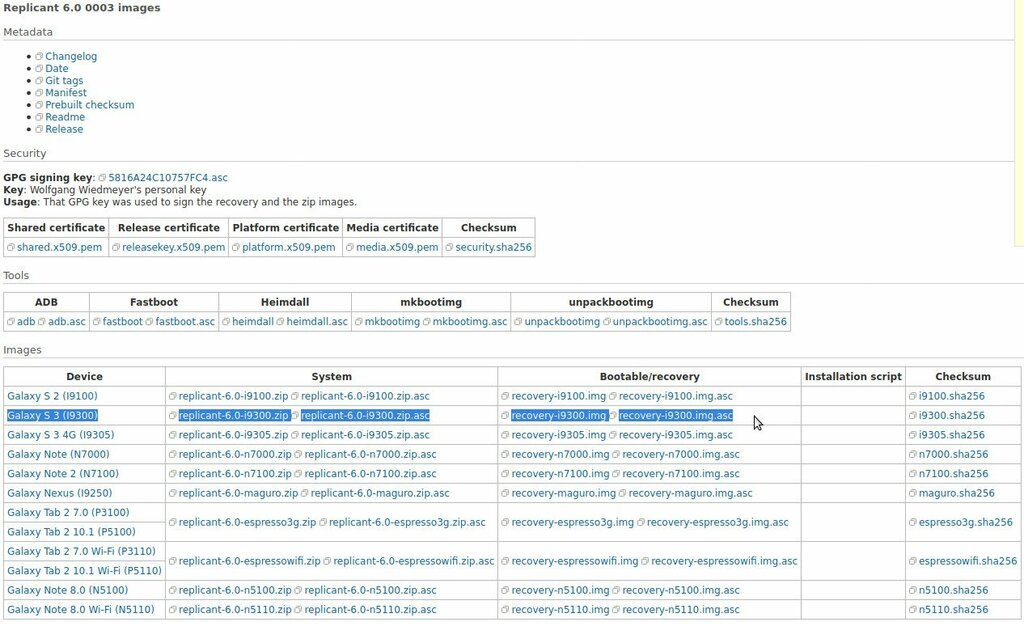Open the Changelog metadata link
Screen dimensions: 1024x626
[x=71, y=57]
